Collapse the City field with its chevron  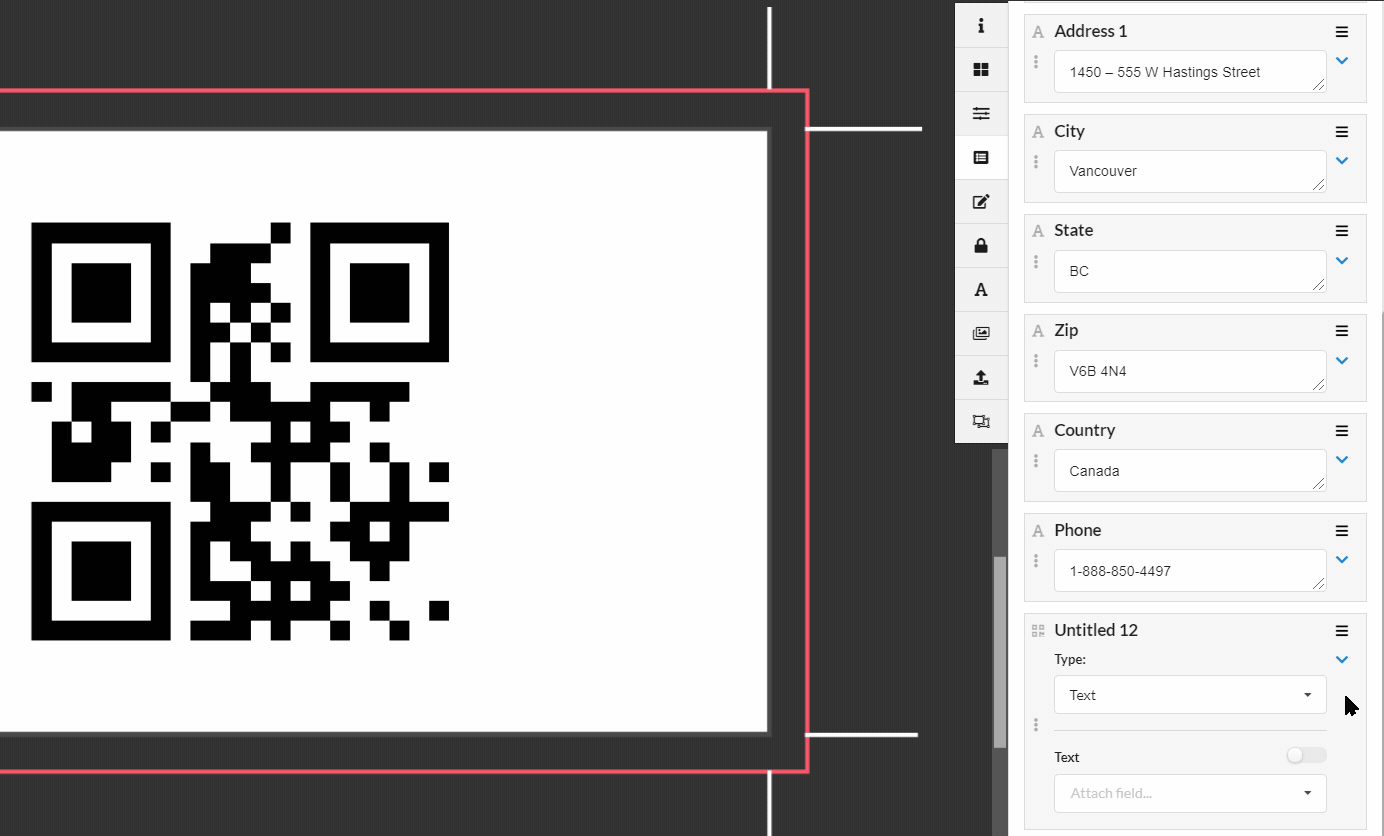coord(1342,160)
